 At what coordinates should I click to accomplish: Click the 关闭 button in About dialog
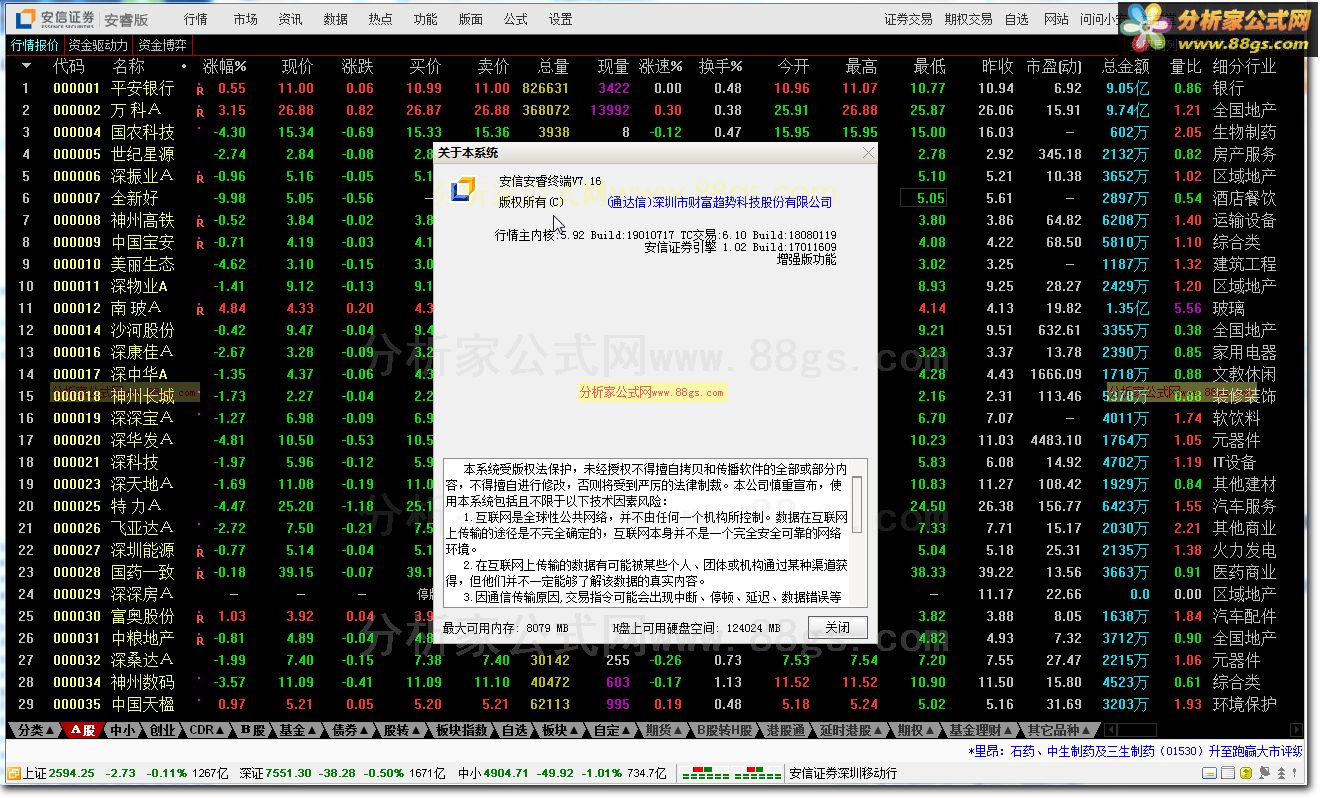tap(837, 628)
